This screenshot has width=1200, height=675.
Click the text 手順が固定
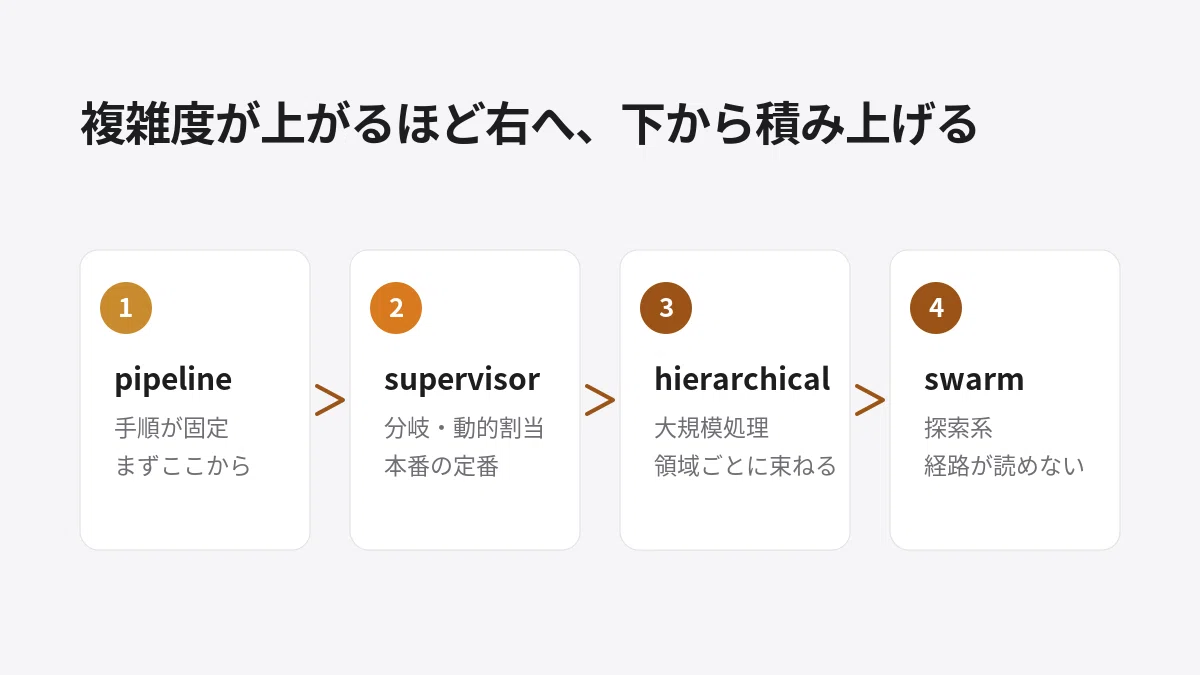[172, 429]
